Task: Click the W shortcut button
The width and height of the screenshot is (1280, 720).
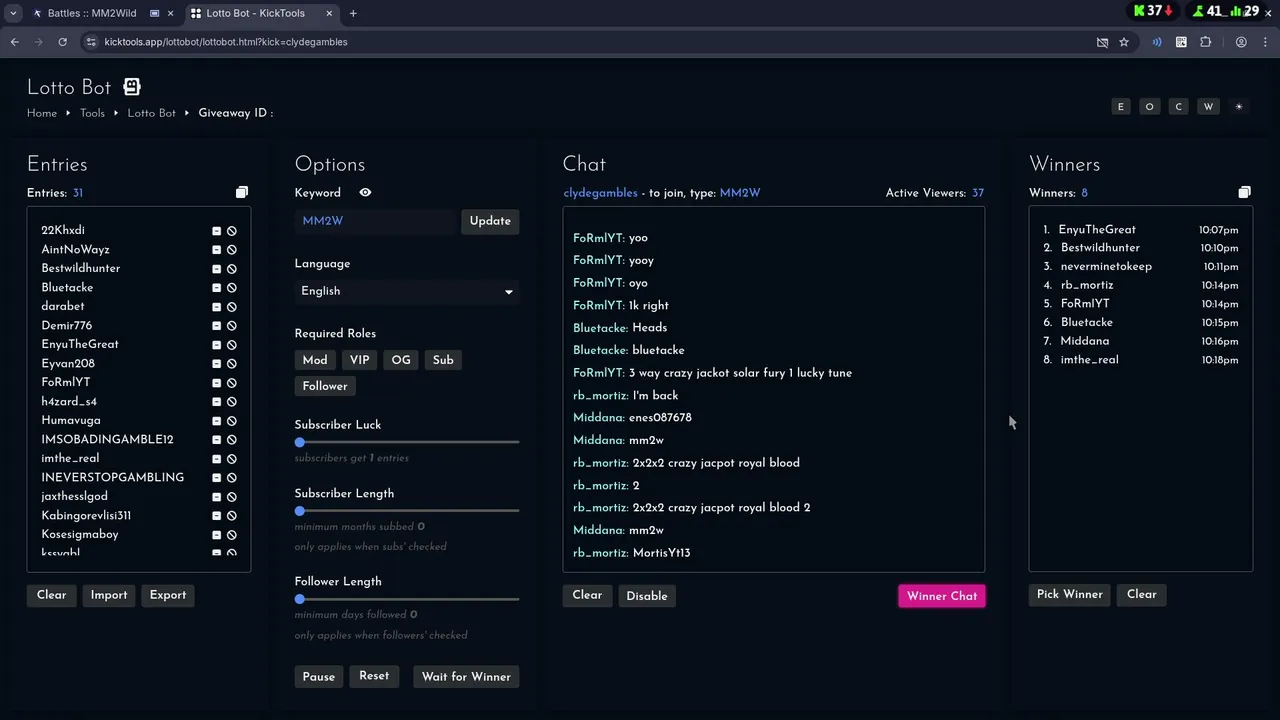Action: tap(1209, 107)
